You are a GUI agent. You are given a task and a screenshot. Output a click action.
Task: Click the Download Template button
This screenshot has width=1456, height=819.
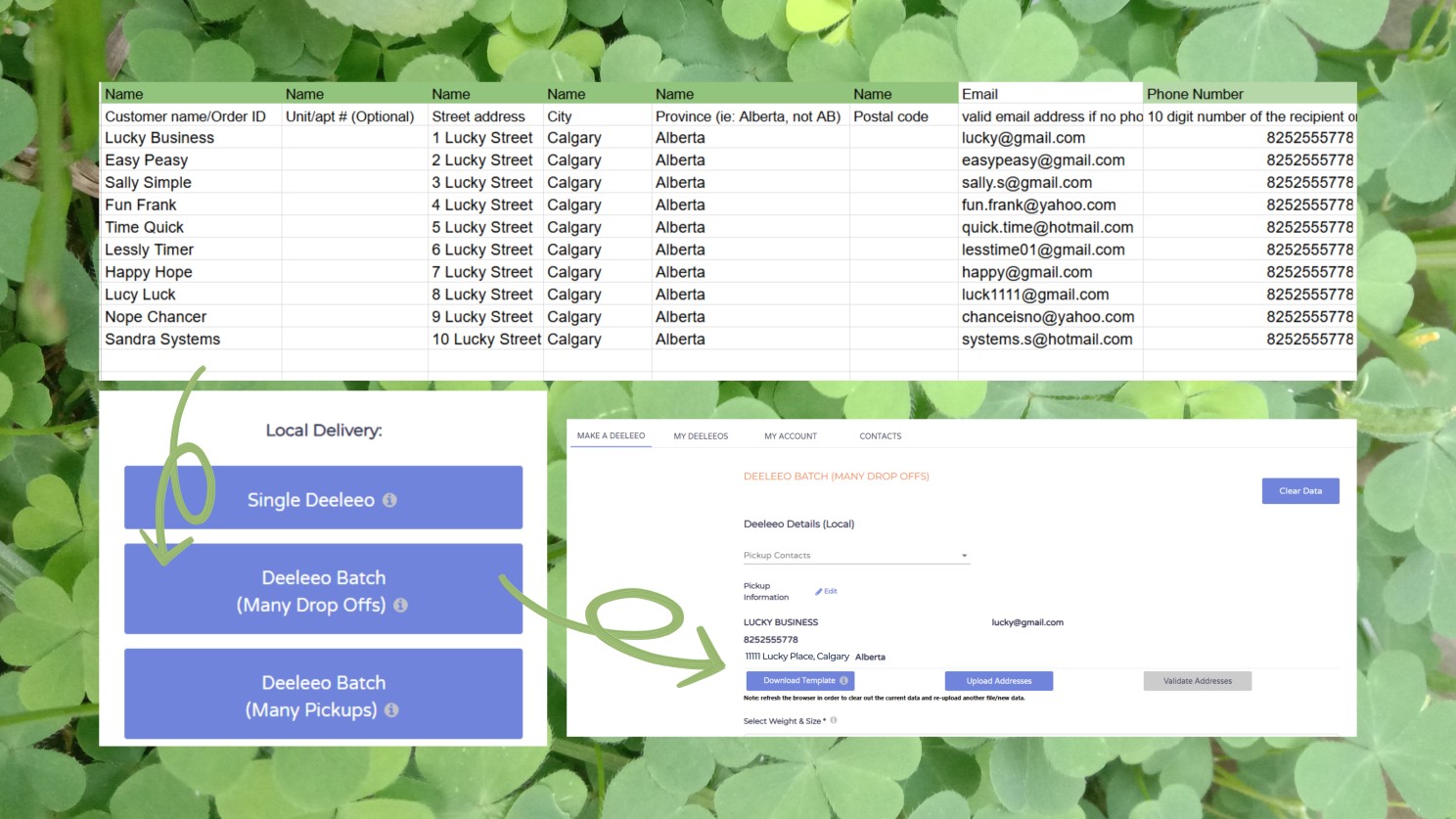point(800,681)
